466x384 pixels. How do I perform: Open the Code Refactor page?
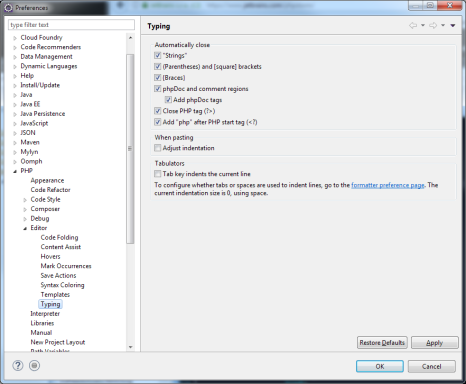pos(50,190)
